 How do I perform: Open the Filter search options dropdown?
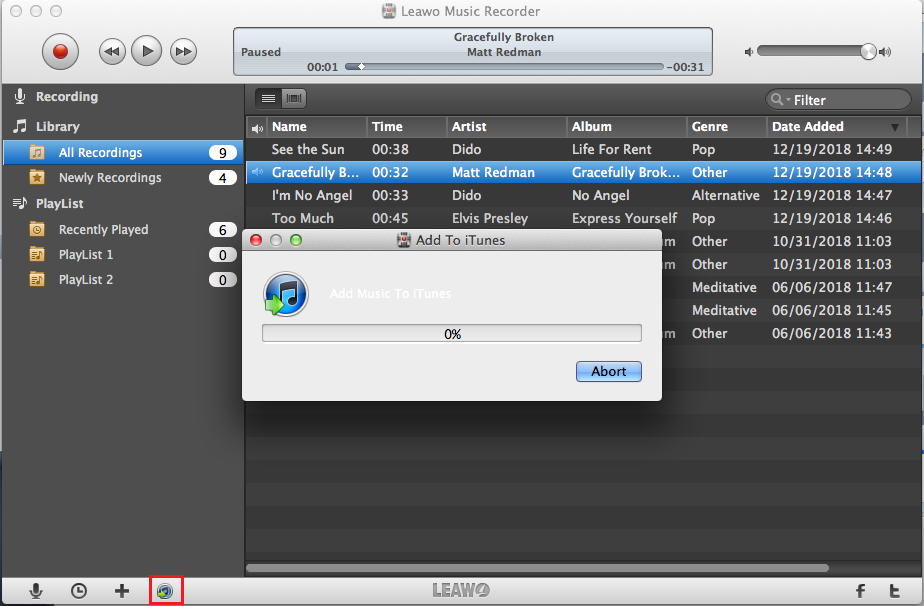click(x=779, y=100)
